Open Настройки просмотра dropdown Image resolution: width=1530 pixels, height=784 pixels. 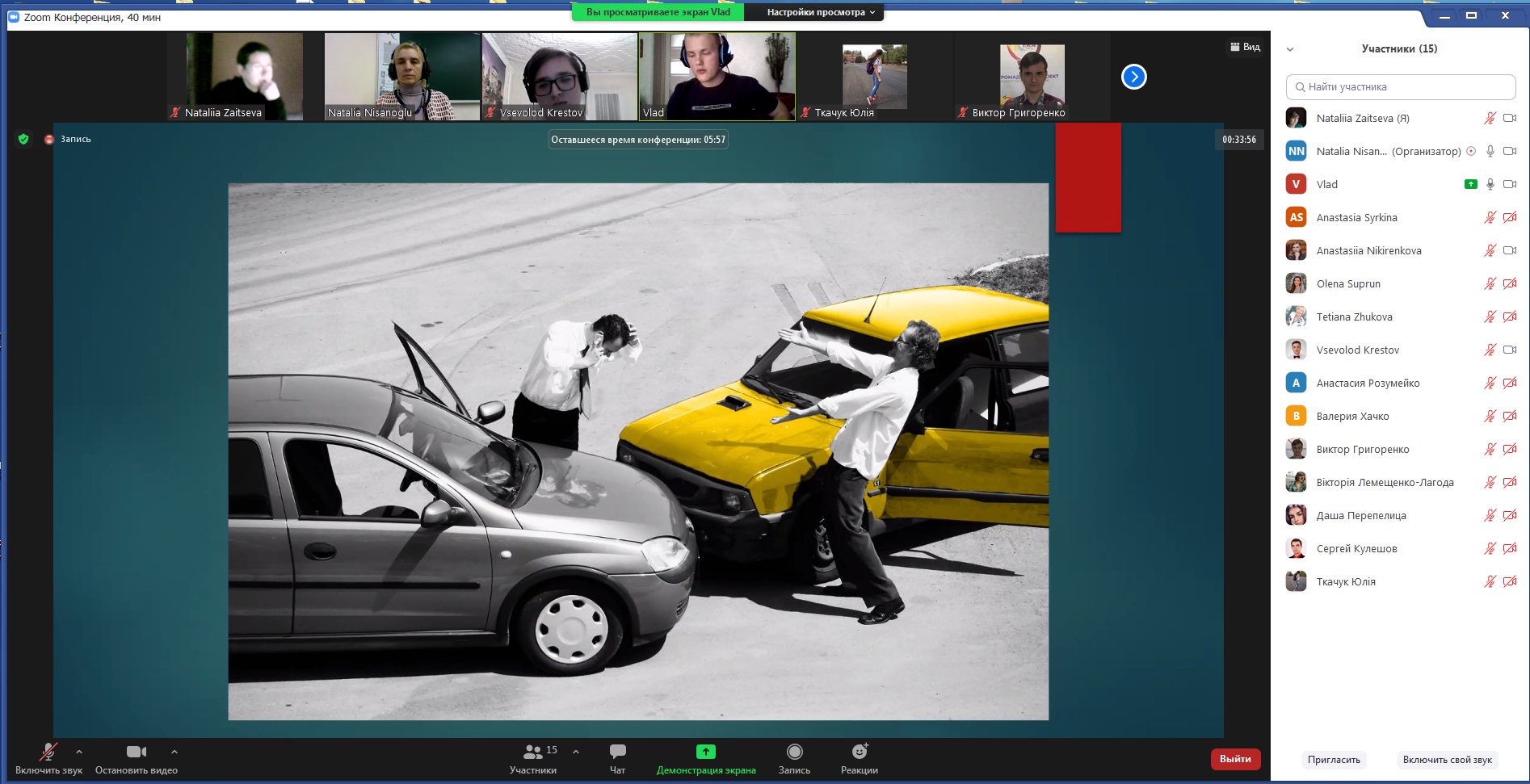(x=820, y=12)
